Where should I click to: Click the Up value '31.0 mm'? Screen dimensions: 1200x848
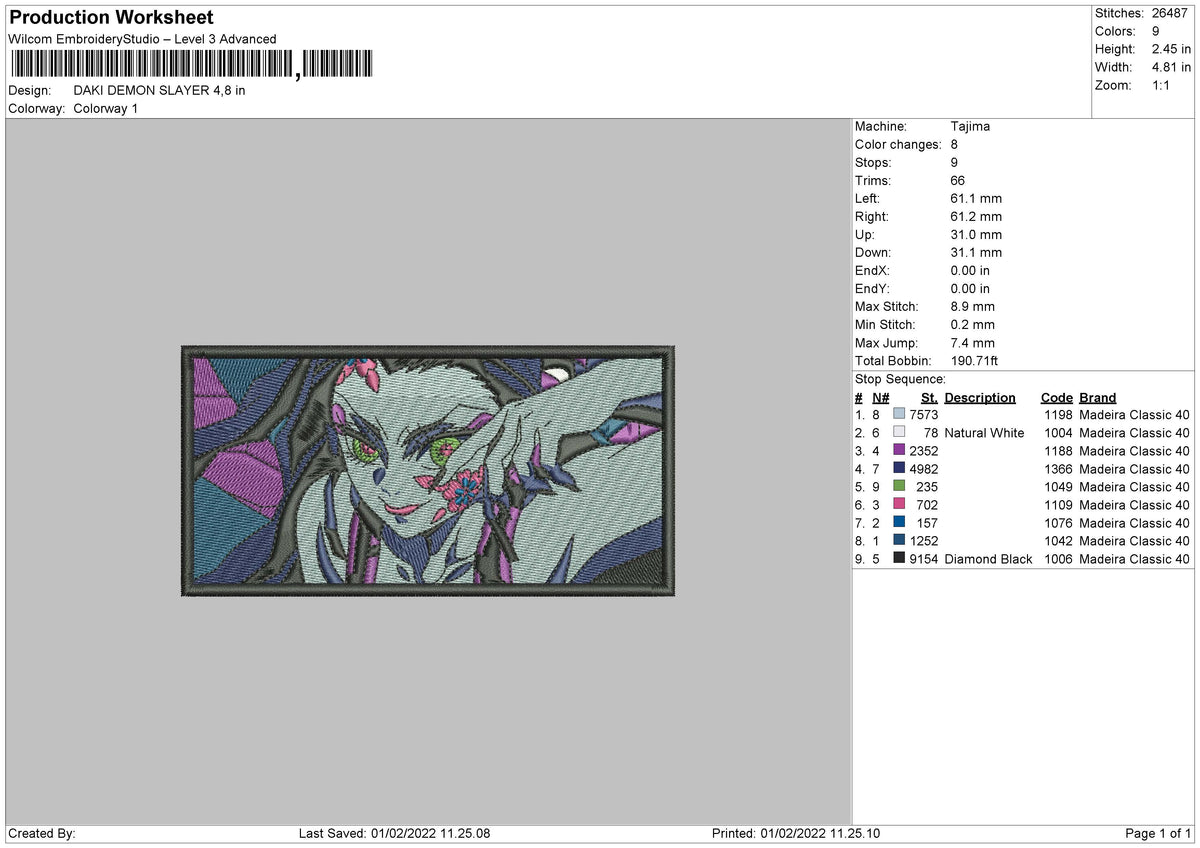pyautogui.click(x=976, y=235)
